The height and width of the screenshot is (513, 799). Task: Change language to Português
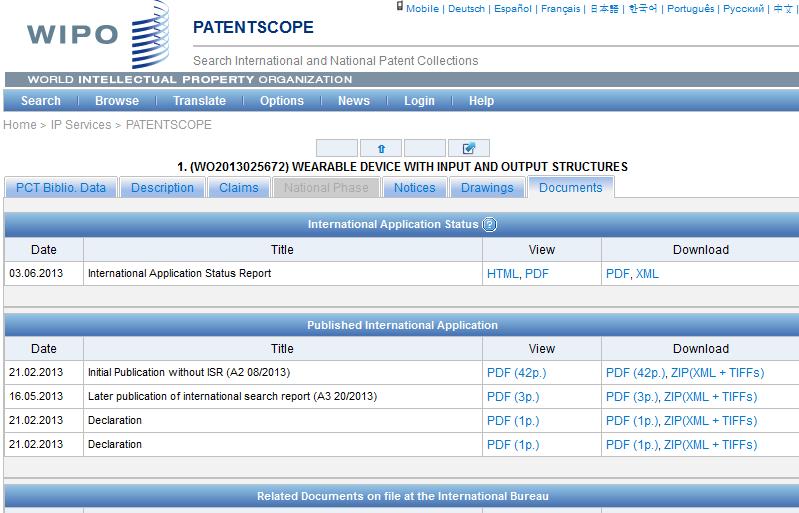(690, 9)
